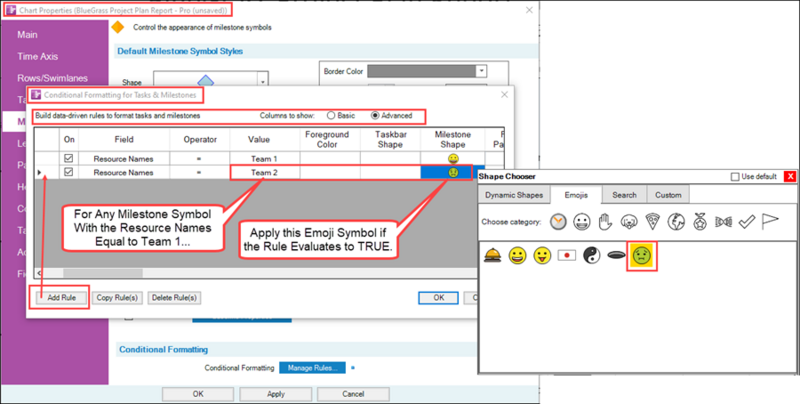This screenshot has width=800, height=404.
Task: Click the Milestone Shape column header
Action: (x=453, y=139)
